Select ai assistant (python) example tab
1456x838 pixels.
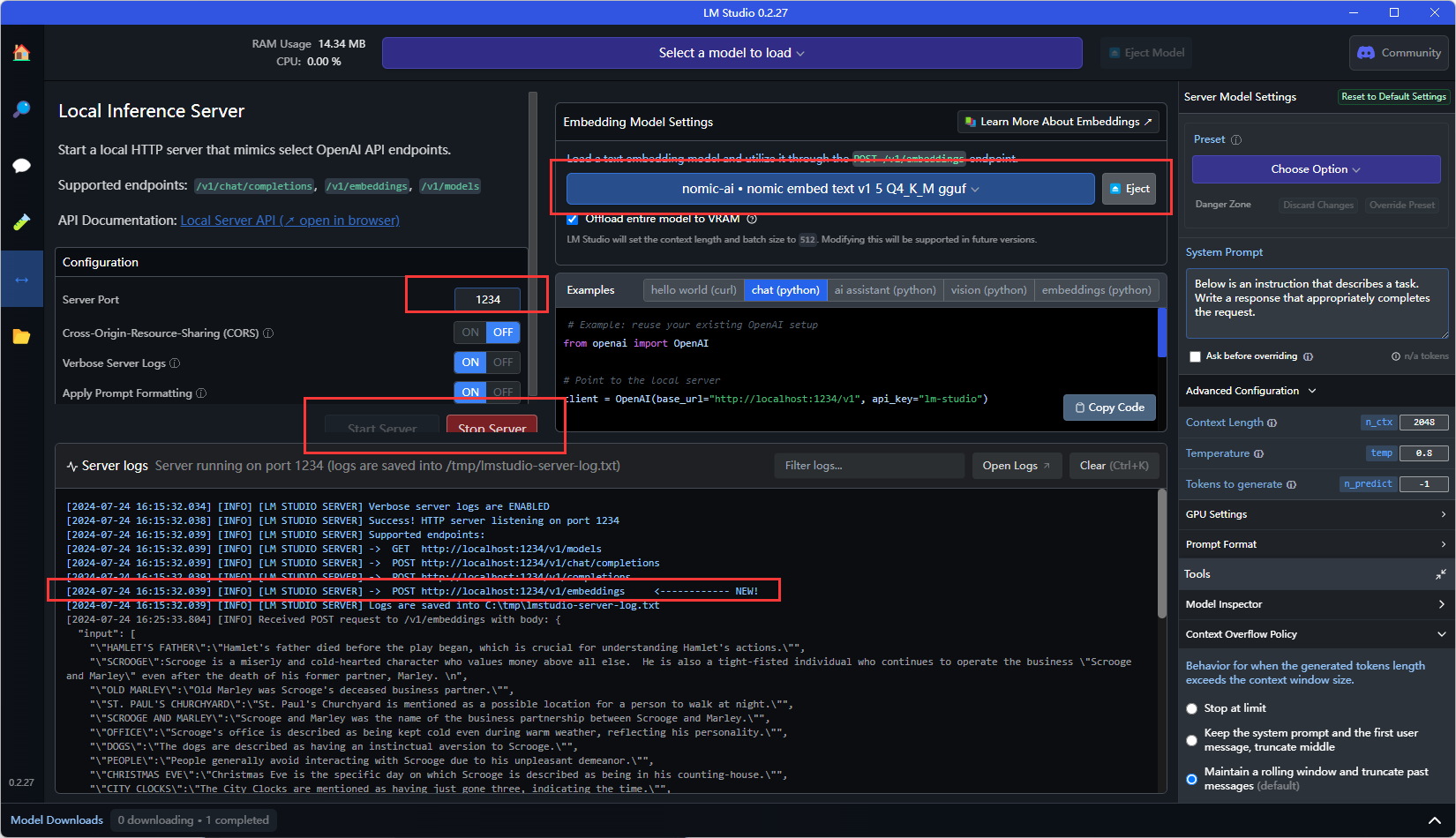click(885, 290)
